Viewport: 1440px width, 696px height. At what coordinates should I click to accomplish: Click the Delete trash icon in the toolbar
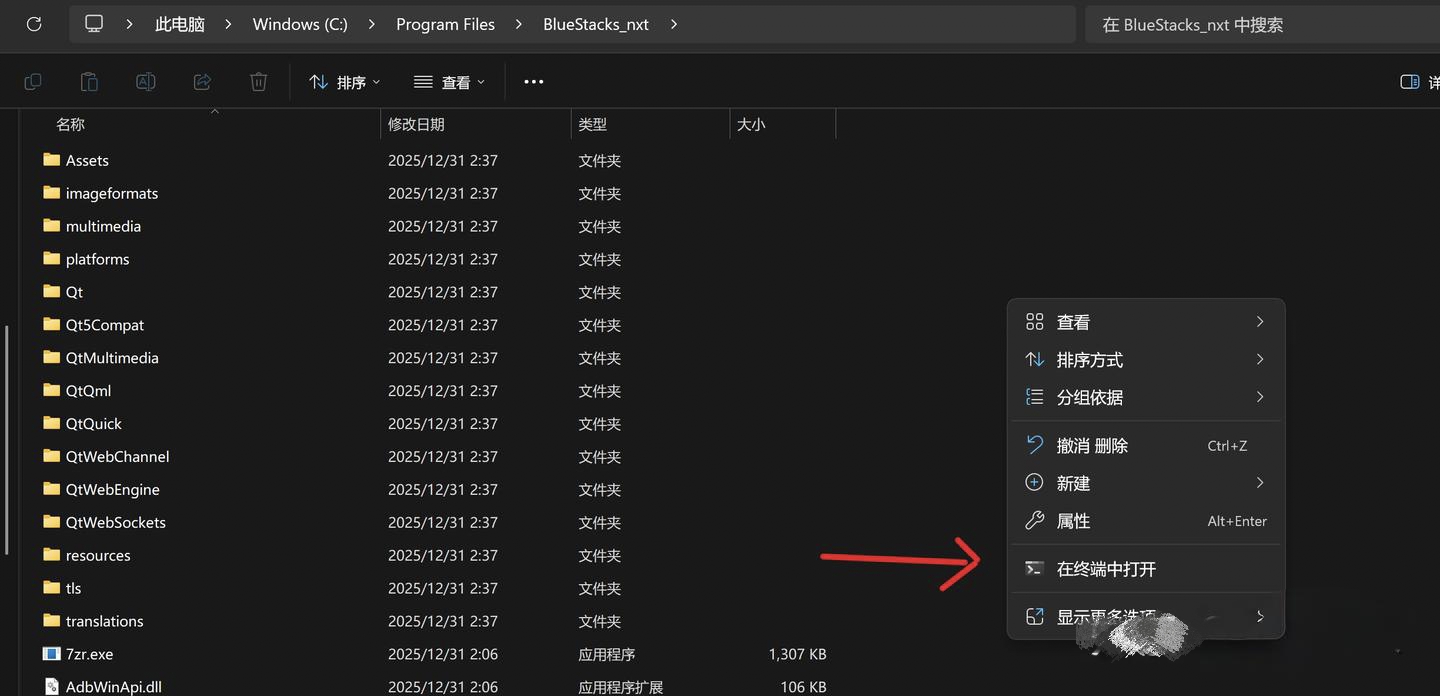[x=258, y=81]
